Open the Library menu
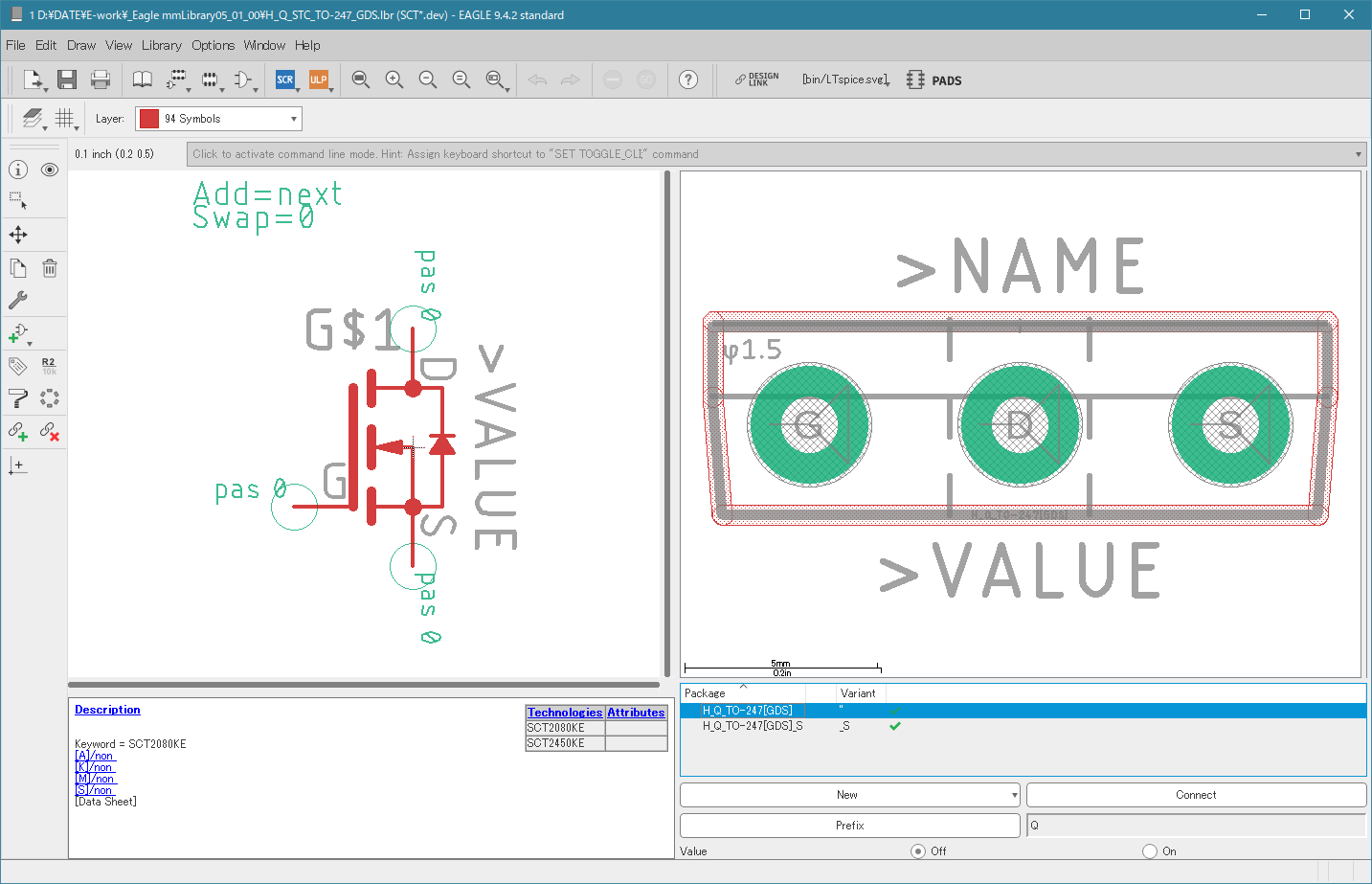The height and width of the screenshot is (884, 1372). point(161,45)
